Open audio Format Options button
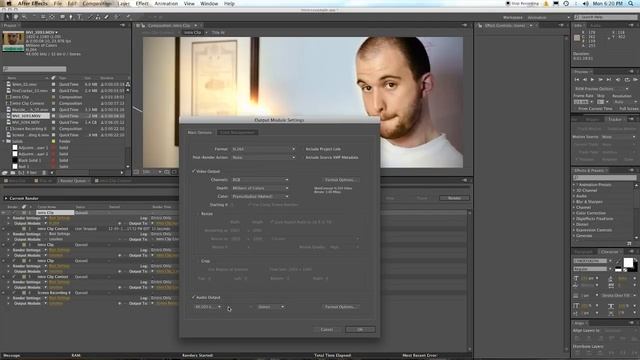 coord(340,307)
